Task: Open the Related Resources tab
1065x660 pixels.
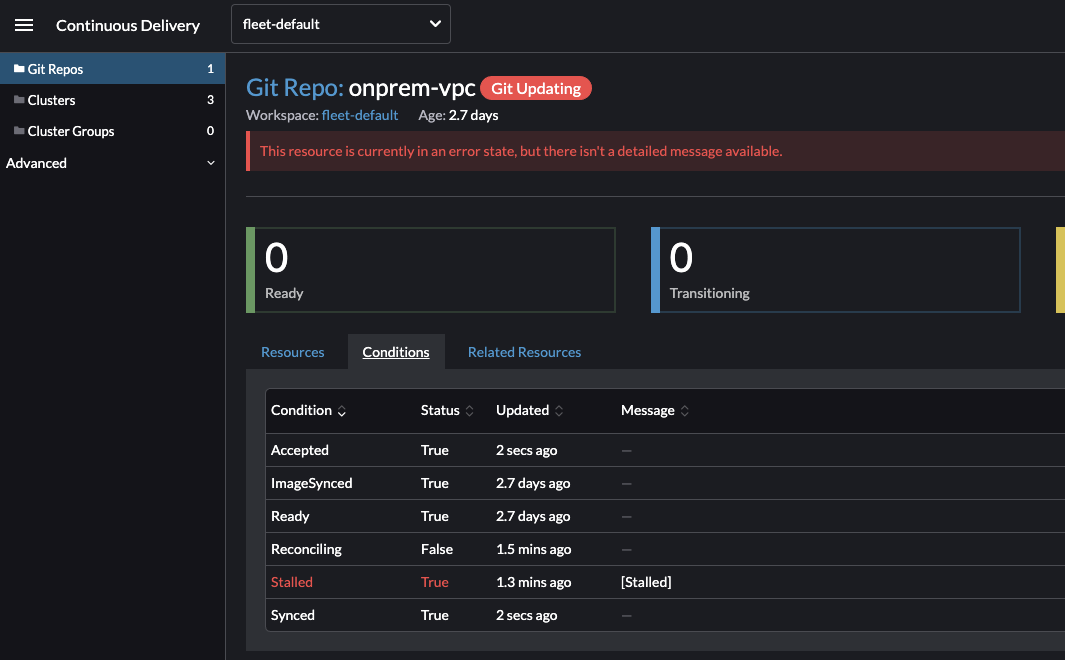Action: coord(524,352)
